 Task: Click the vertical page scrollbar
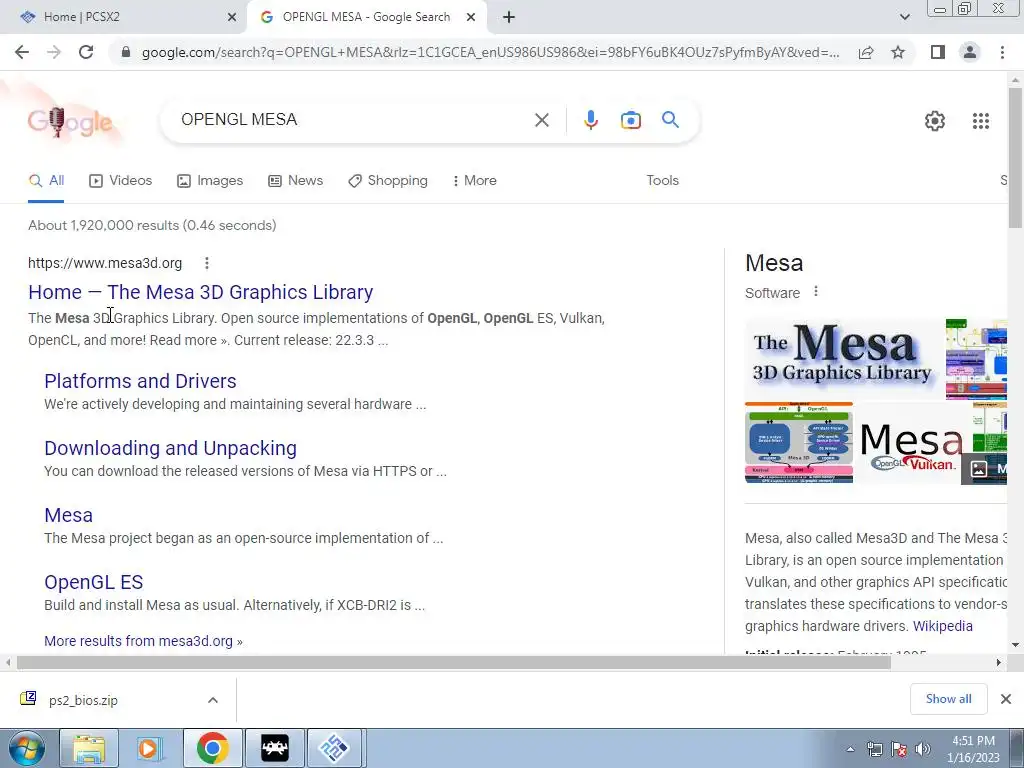[1015, 157]
